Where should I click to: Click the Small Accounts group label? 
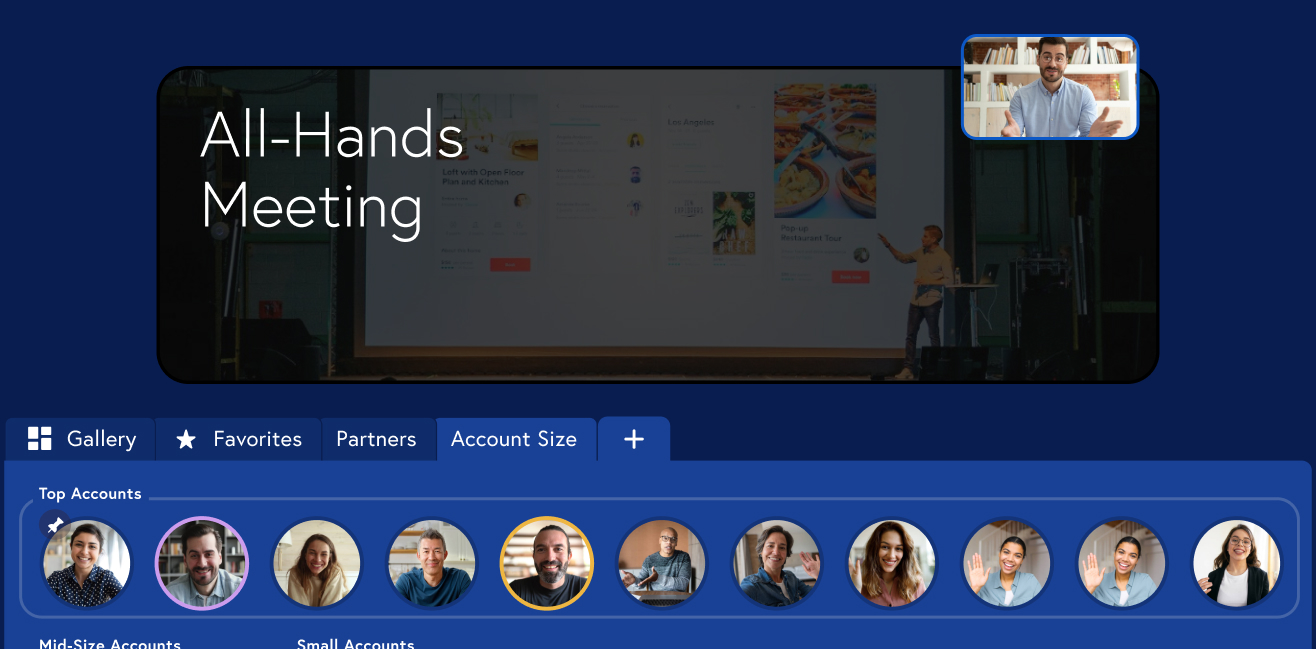(x=355, y=643)
